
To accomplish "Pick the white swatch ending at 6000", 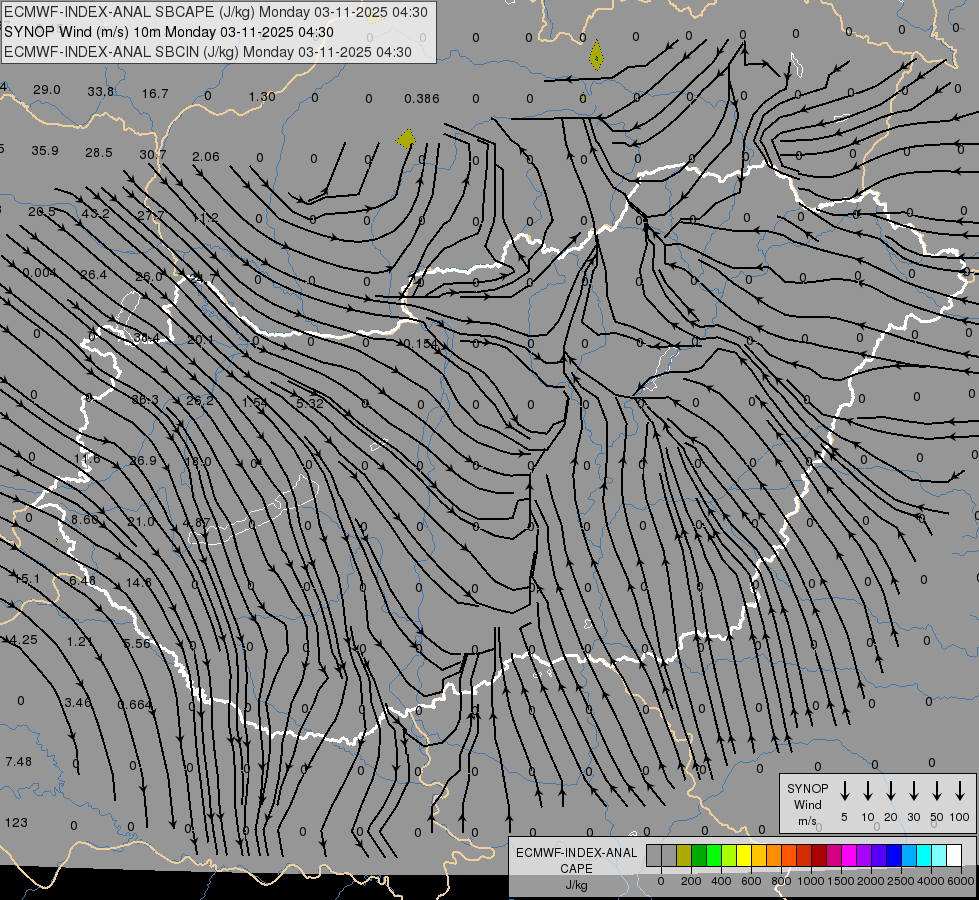I will tap(953, 855).
